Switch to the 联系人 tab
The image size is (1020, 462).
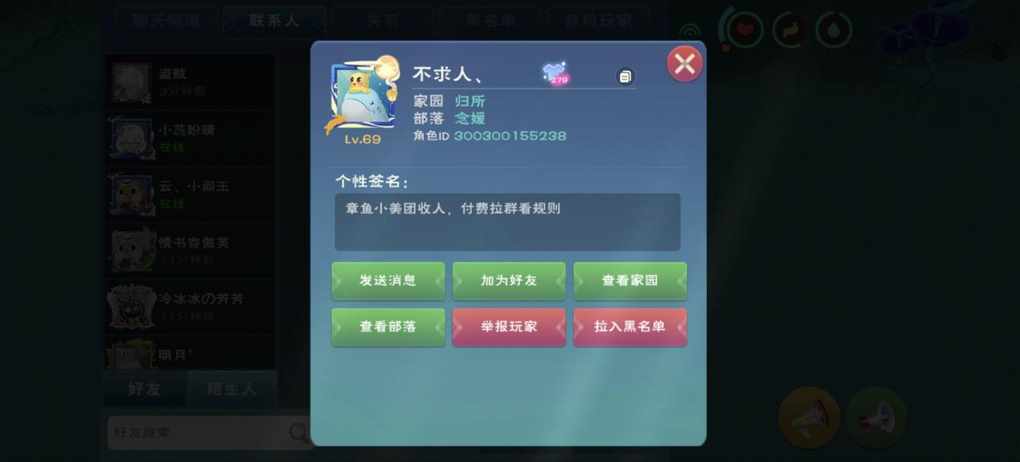[x=274, y=20]
